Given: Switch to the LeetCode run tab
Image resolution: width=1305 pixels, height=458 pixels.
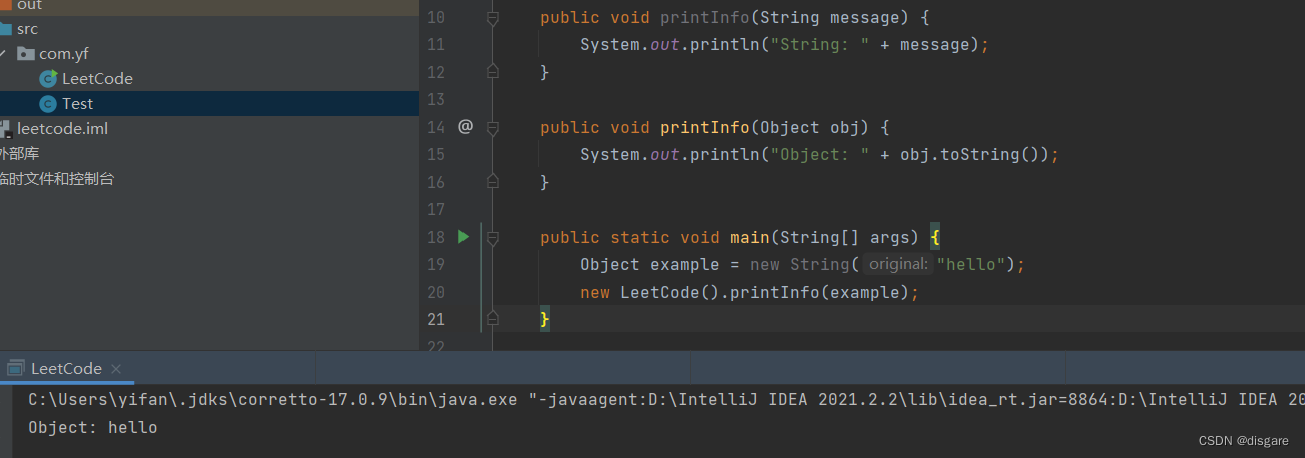Looking at the screenshot, I should 66,369.
